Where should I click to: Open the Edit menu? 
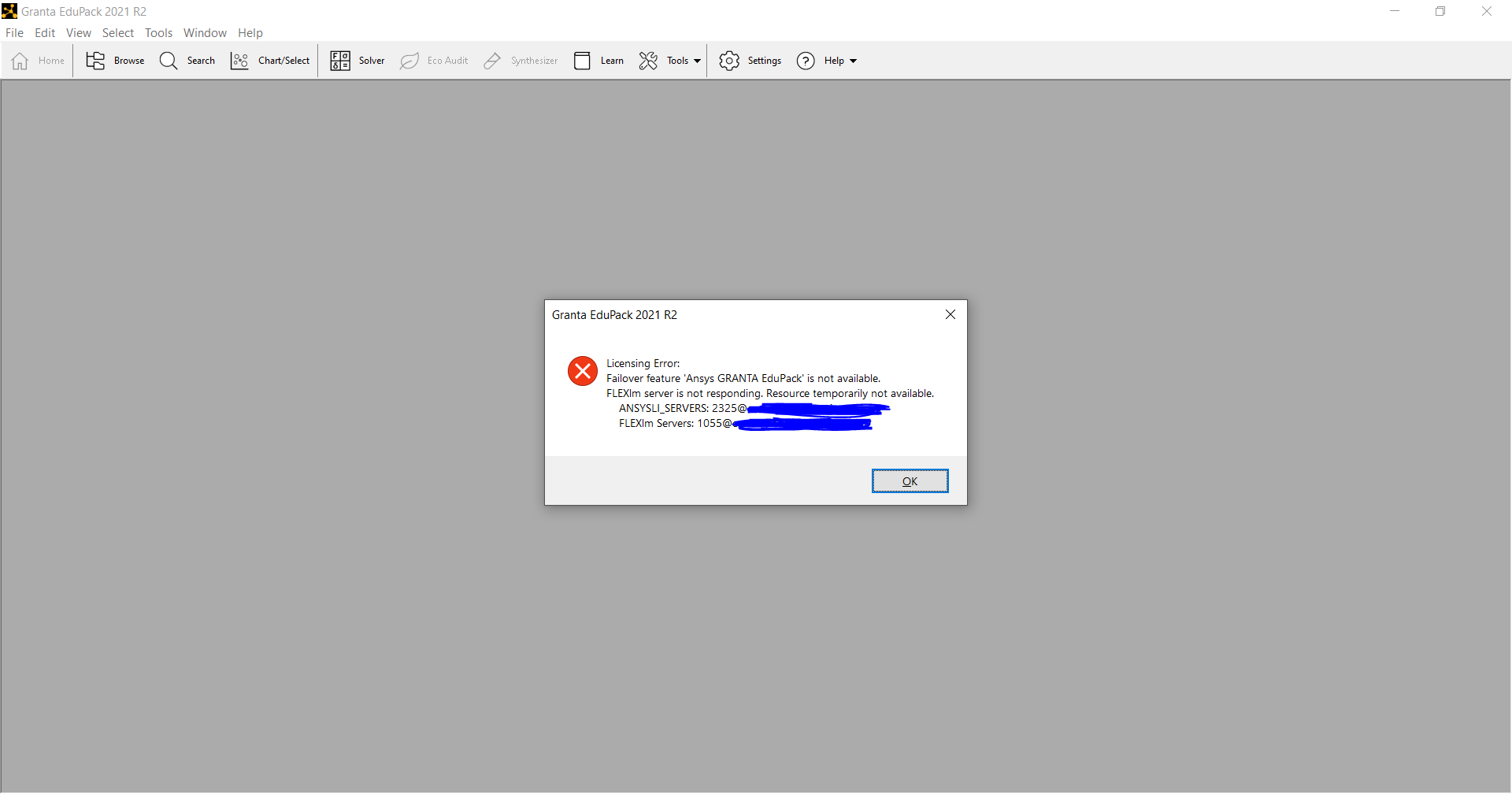click(45, 32)
